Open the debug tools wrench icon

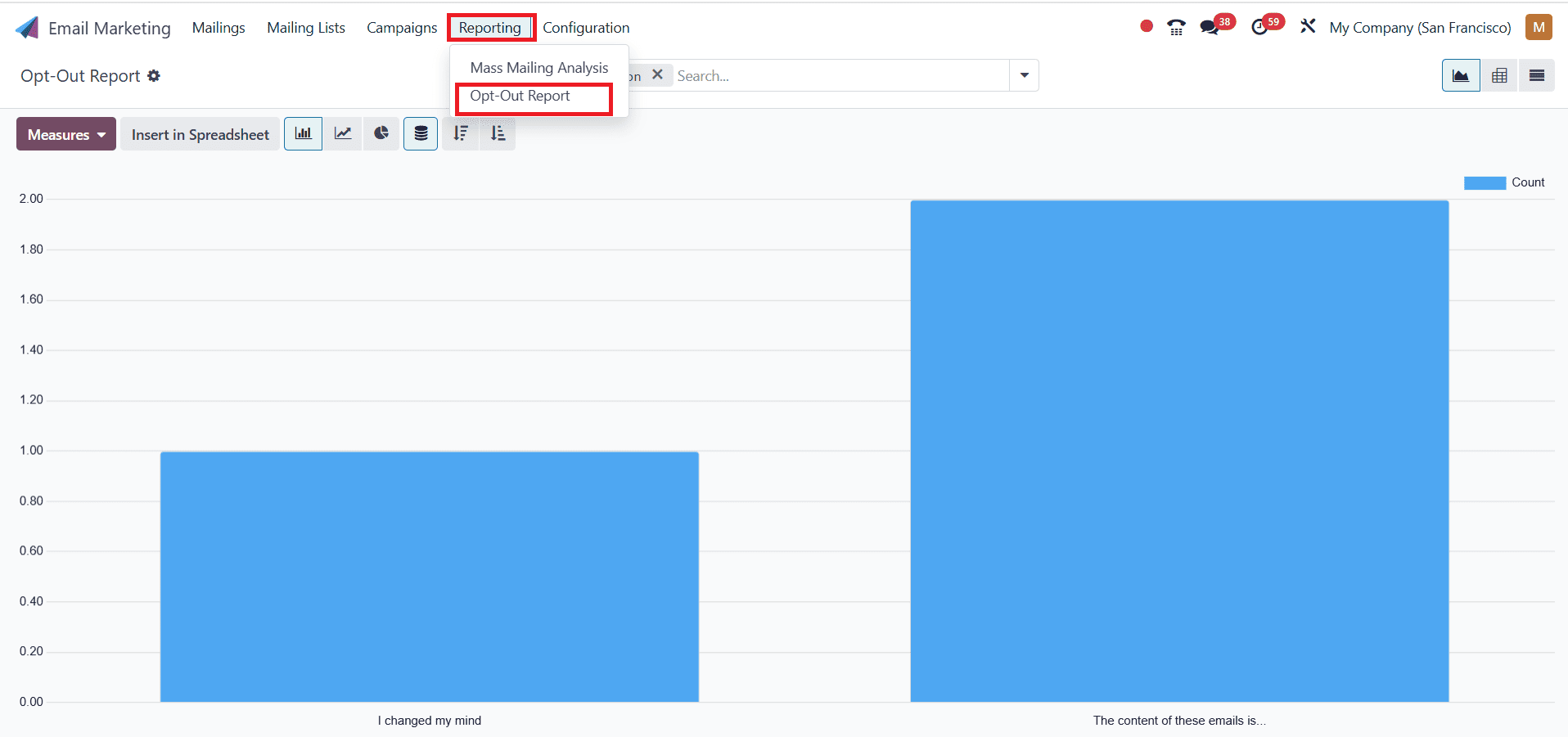coord(1308,26)
